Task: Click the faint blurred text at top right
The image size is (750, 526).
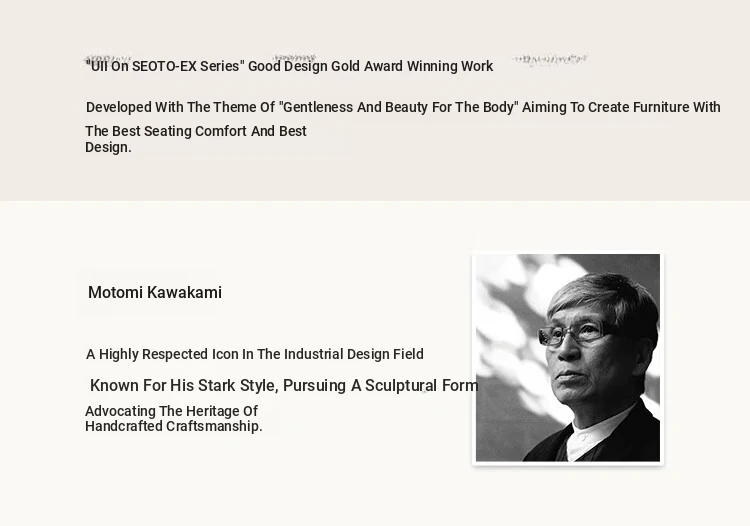Action: (550, 59)
